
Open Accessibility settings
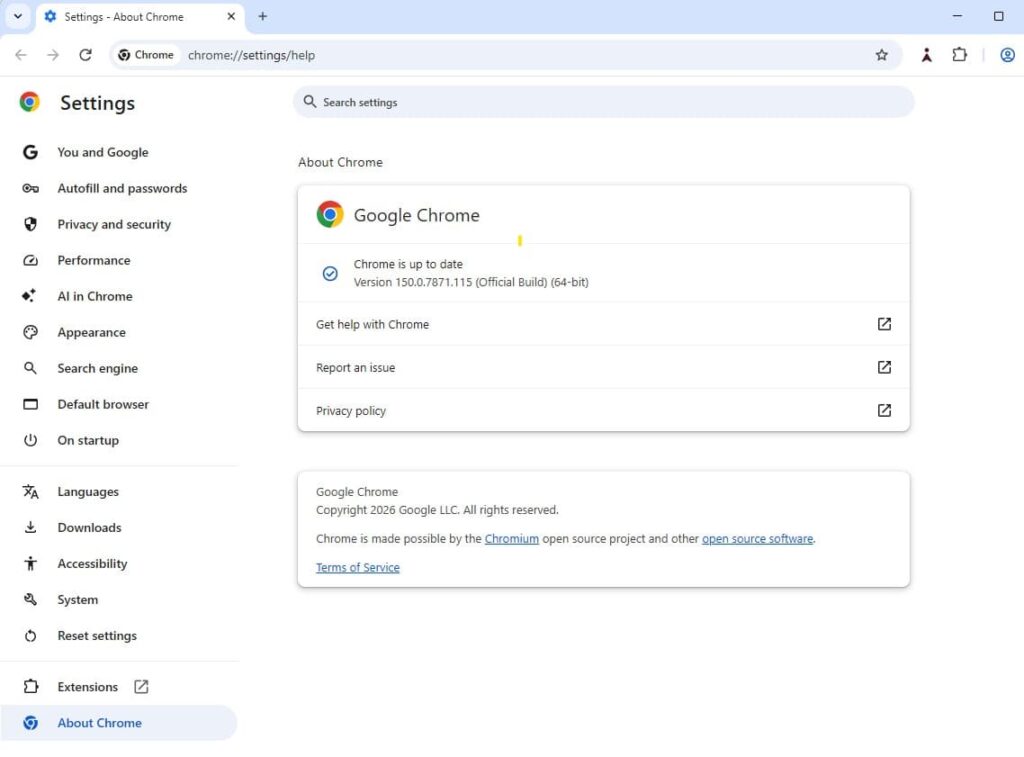point(120,563)
